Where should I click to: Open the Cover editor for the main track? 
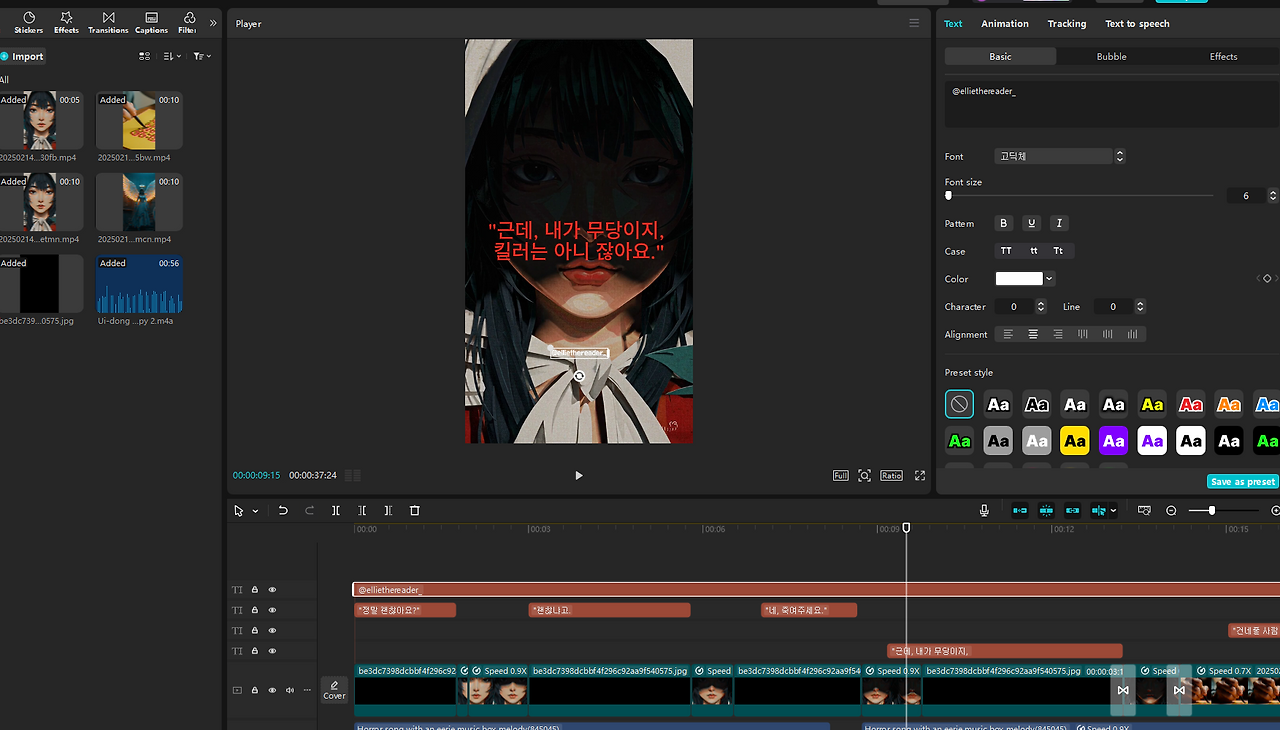point(334,690)
